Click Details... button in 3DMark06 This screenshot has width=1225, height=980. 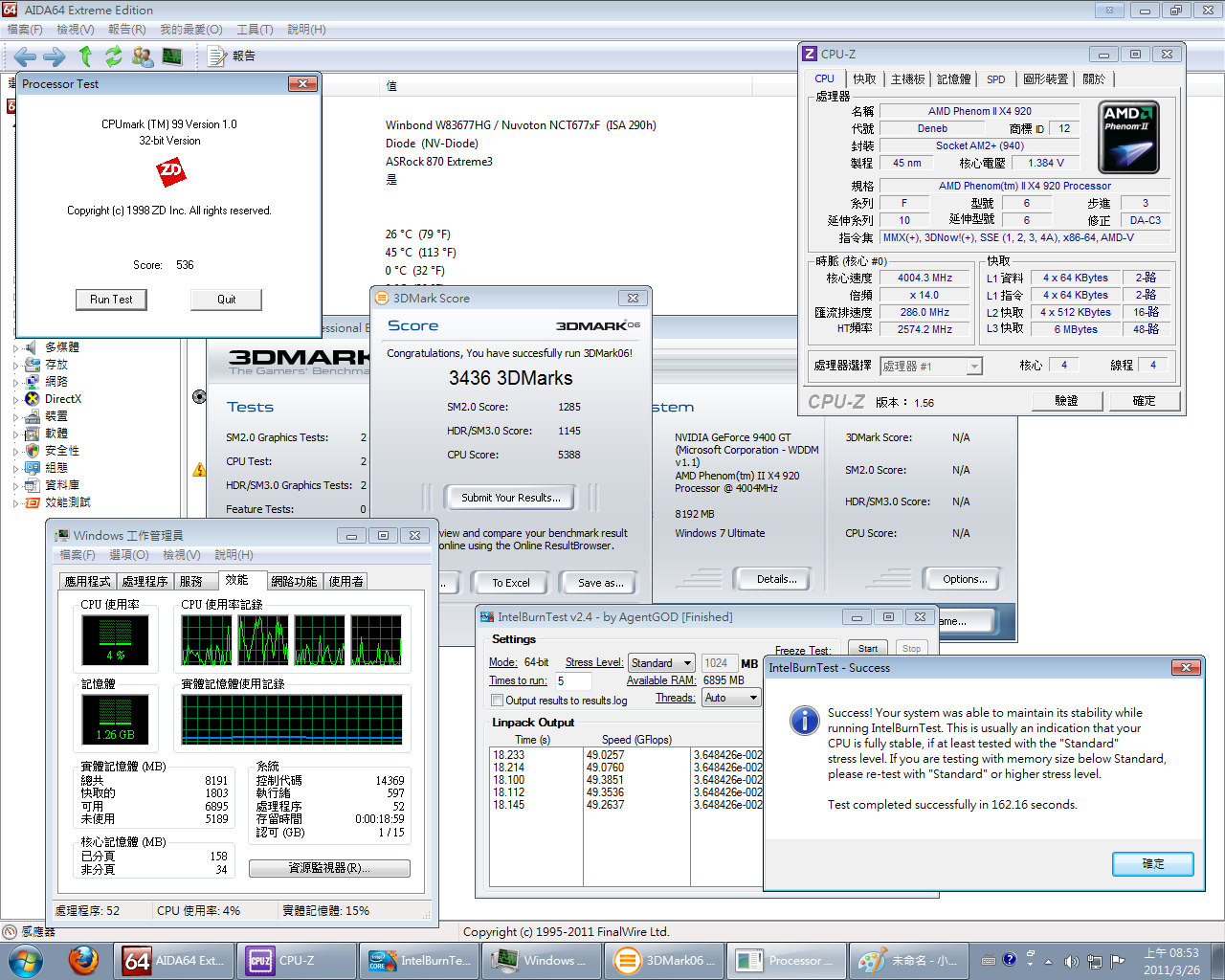click(776, 579)
